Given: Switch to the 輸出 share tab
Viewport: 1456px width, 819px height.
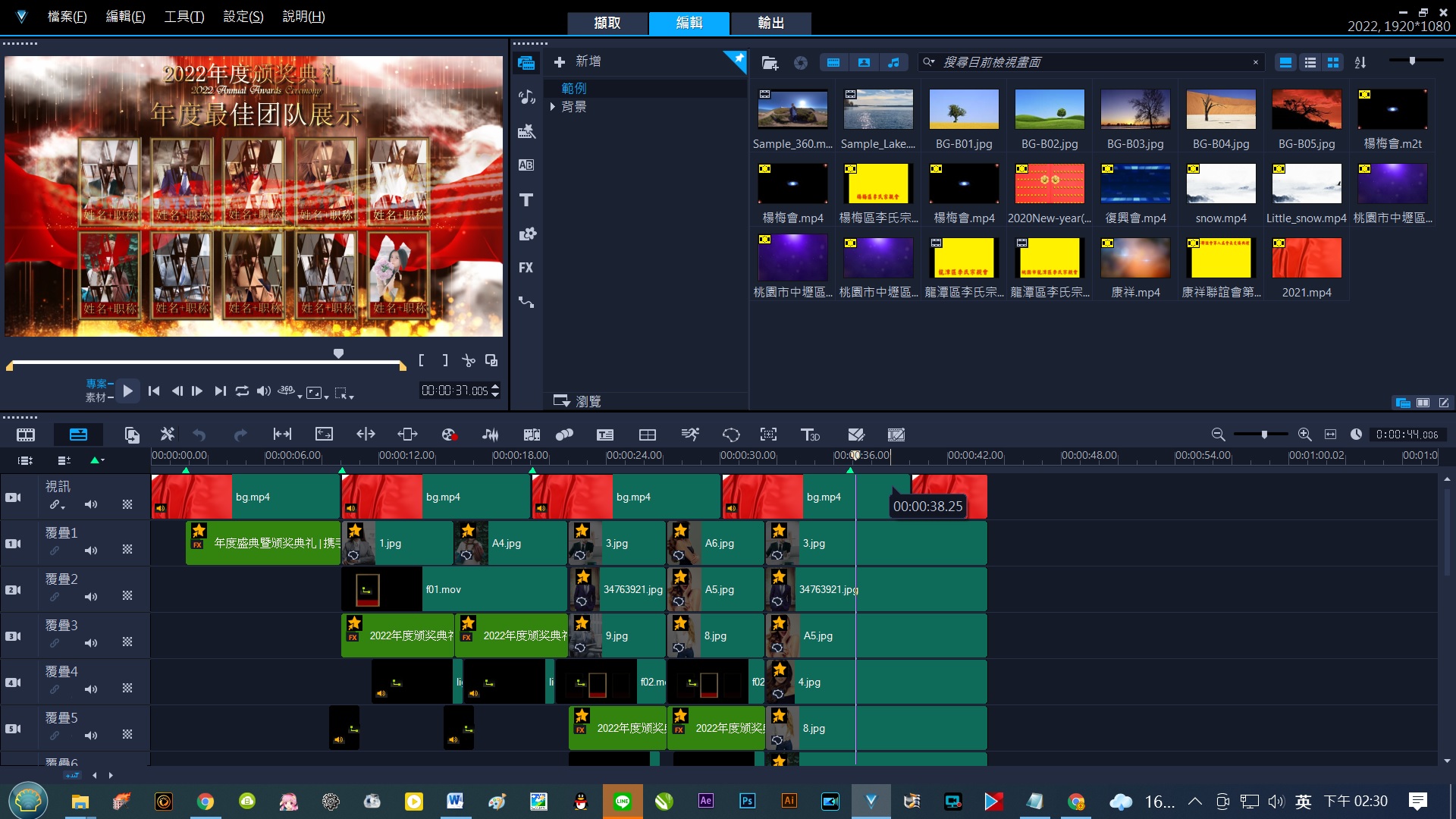Looking at the screenshot, I should pos(771,24).
